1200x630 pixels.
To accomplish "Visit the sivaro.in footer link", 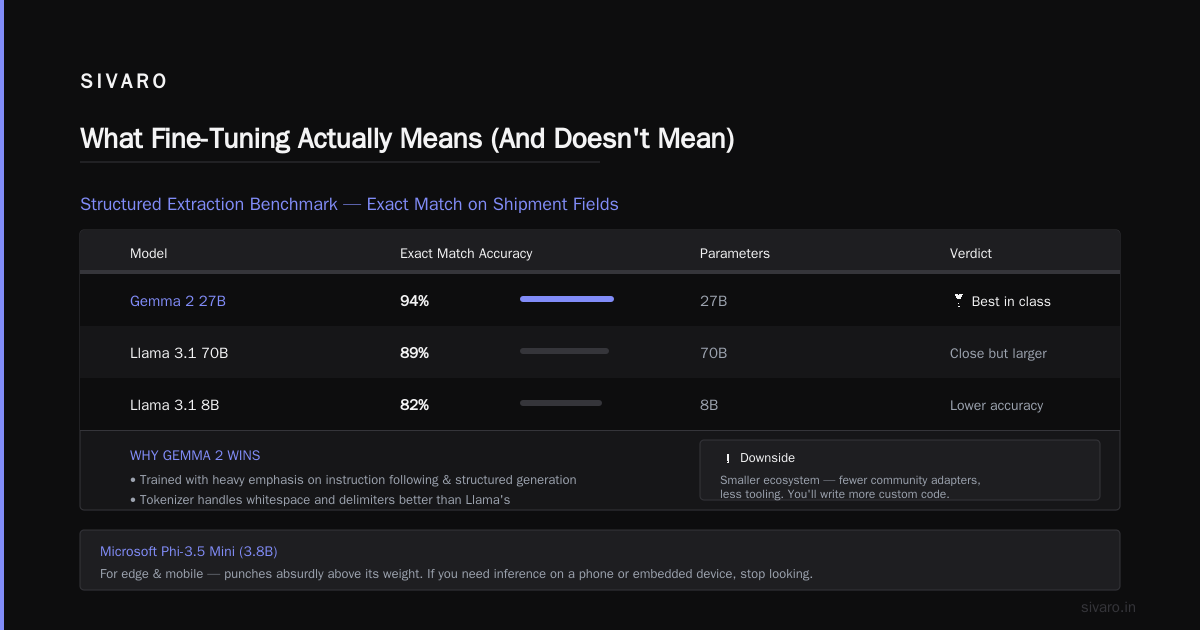I will [x=1108, y=607].
